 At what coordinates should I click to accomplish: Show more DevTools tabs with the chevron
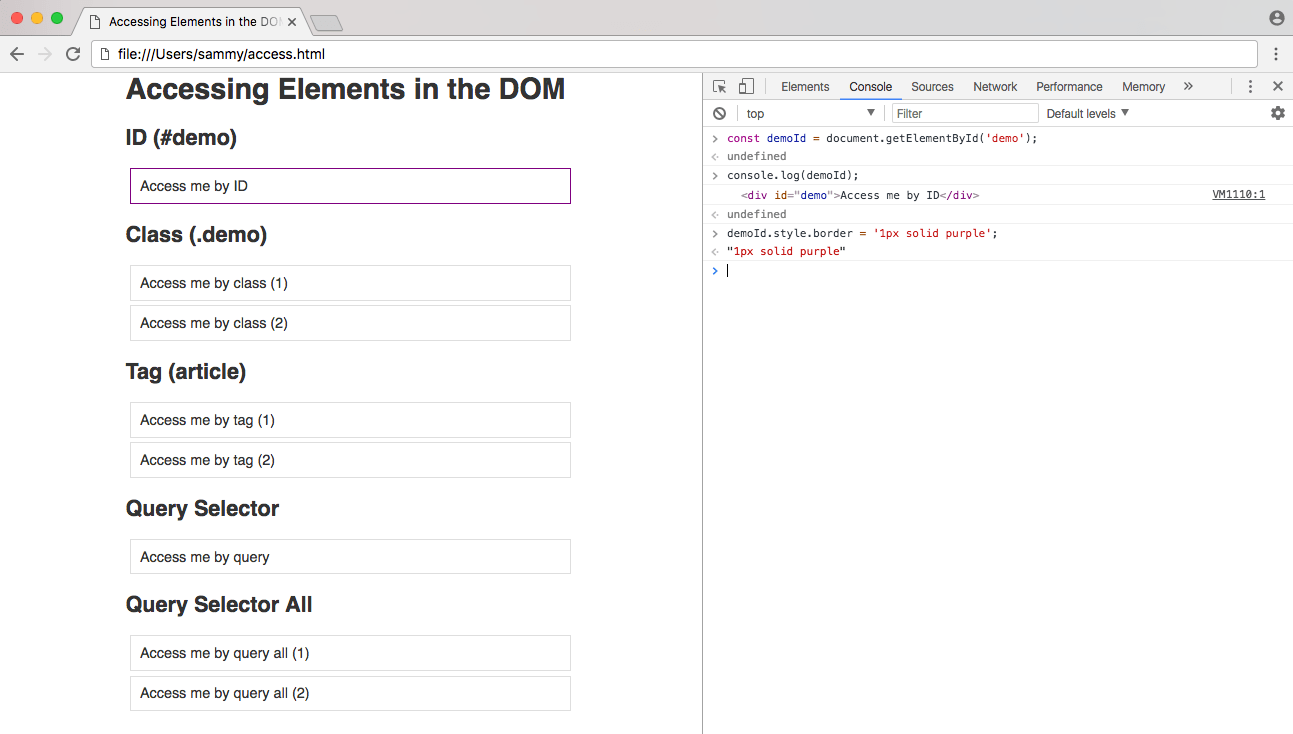1188,87
